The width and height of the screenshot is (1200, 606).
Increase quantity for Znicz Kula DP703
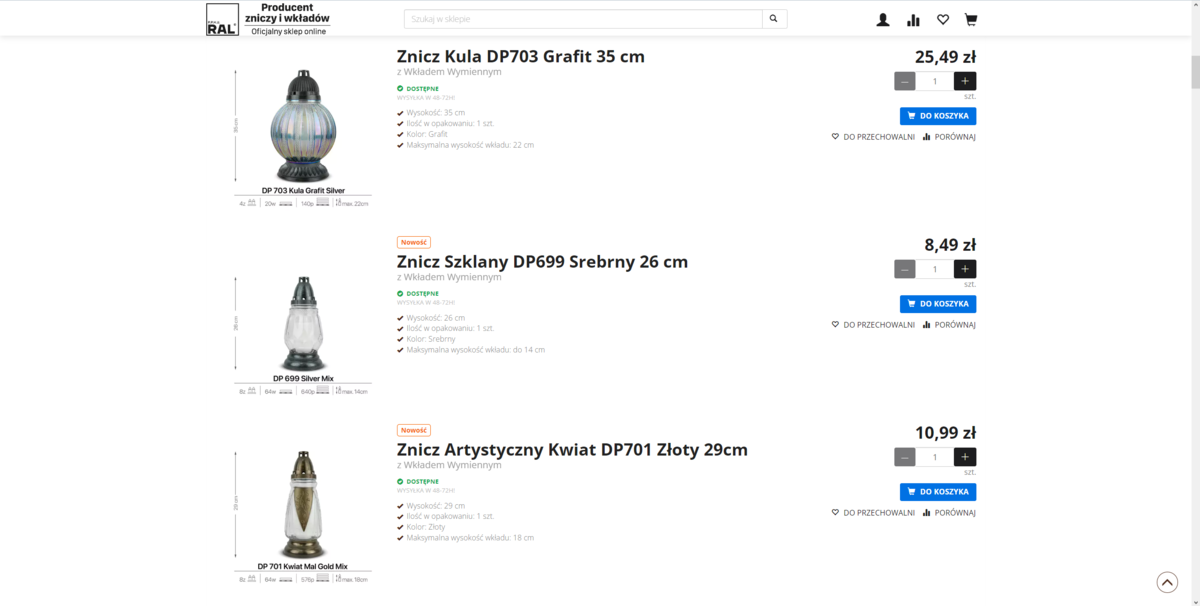coord(965,81)
